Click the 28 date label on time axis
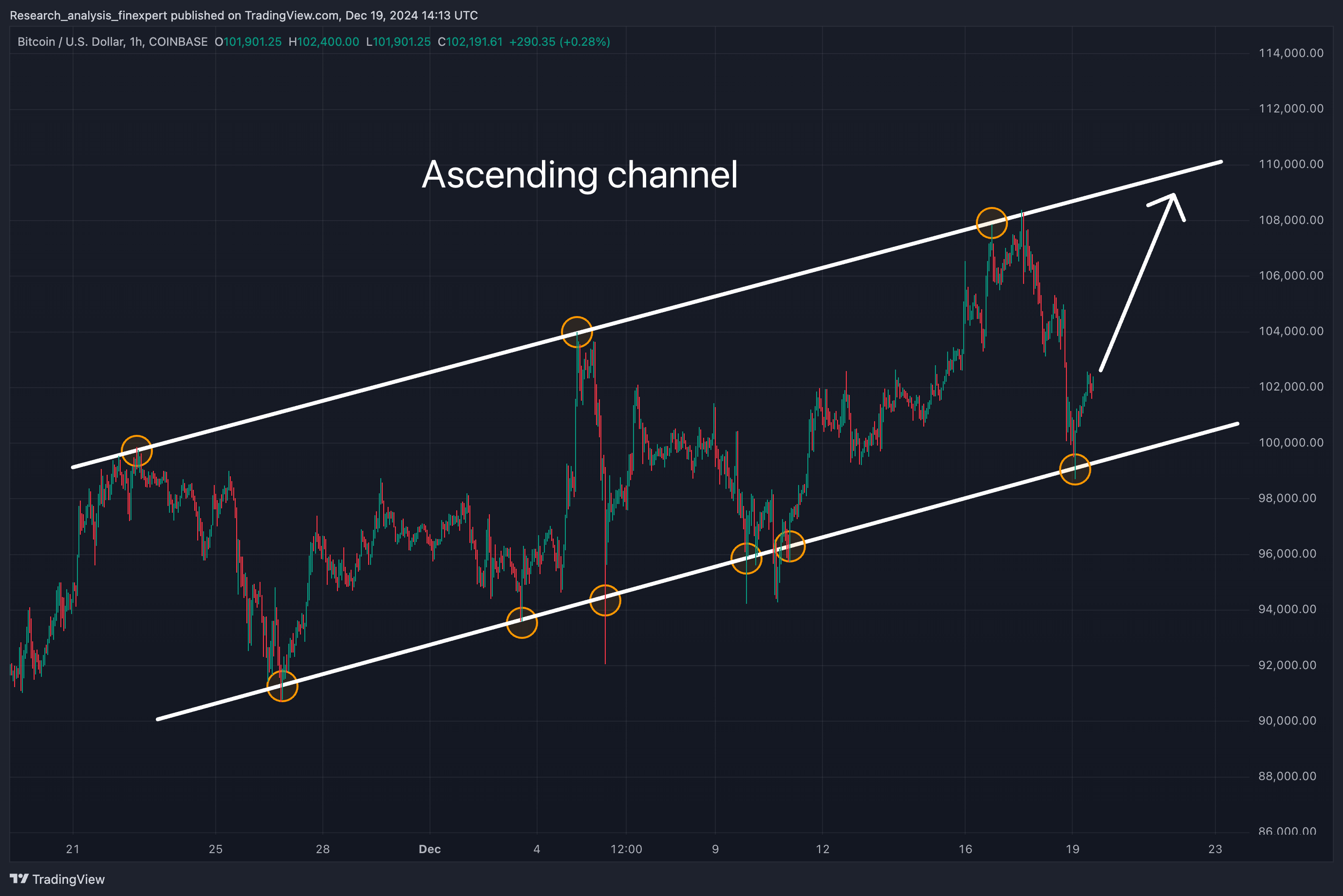This screenshot has height=896, width=1343. coord(323,849)
